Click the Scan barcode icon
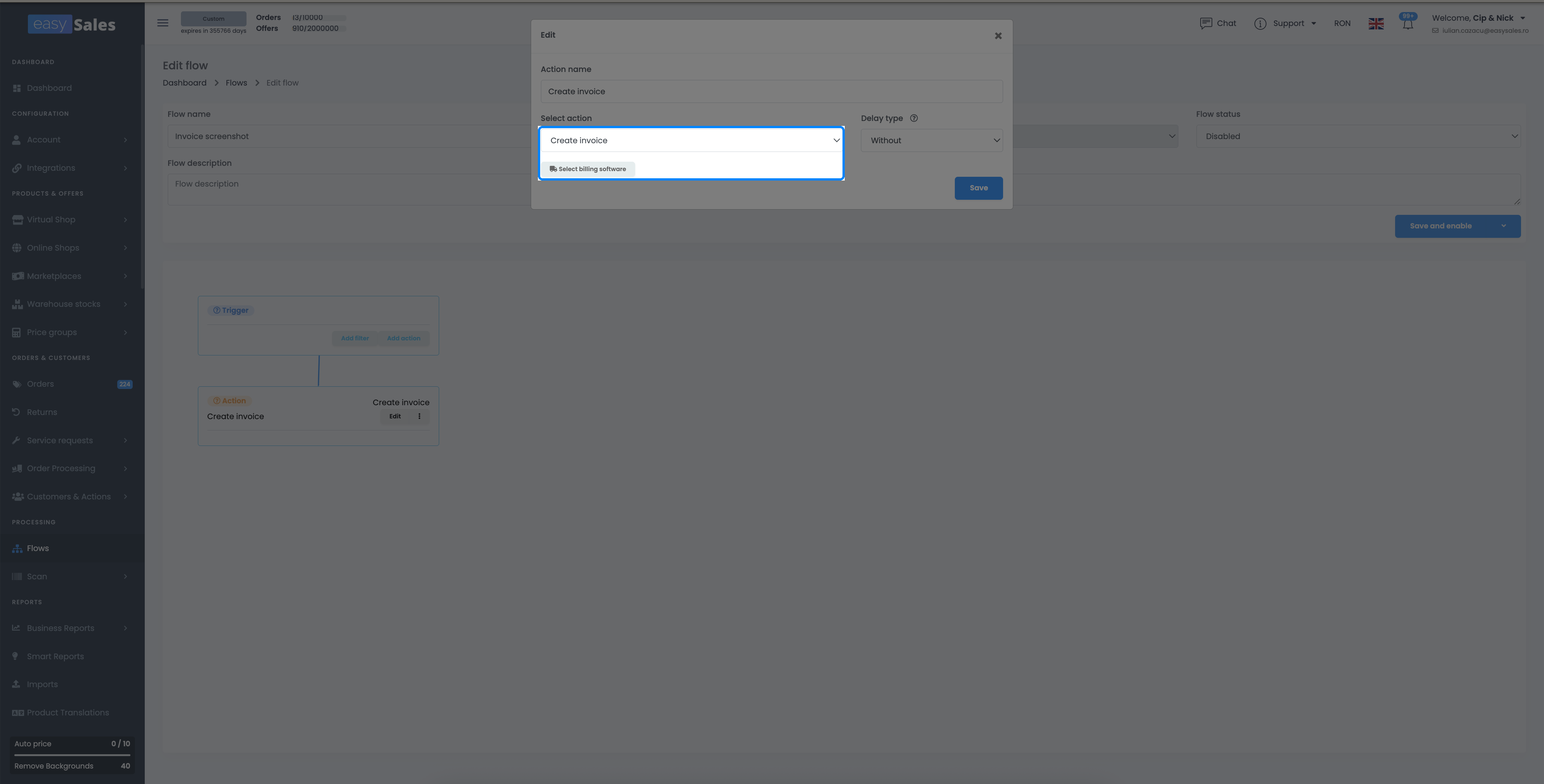This screenshot has width=1544, height=784. click(17, 577)
